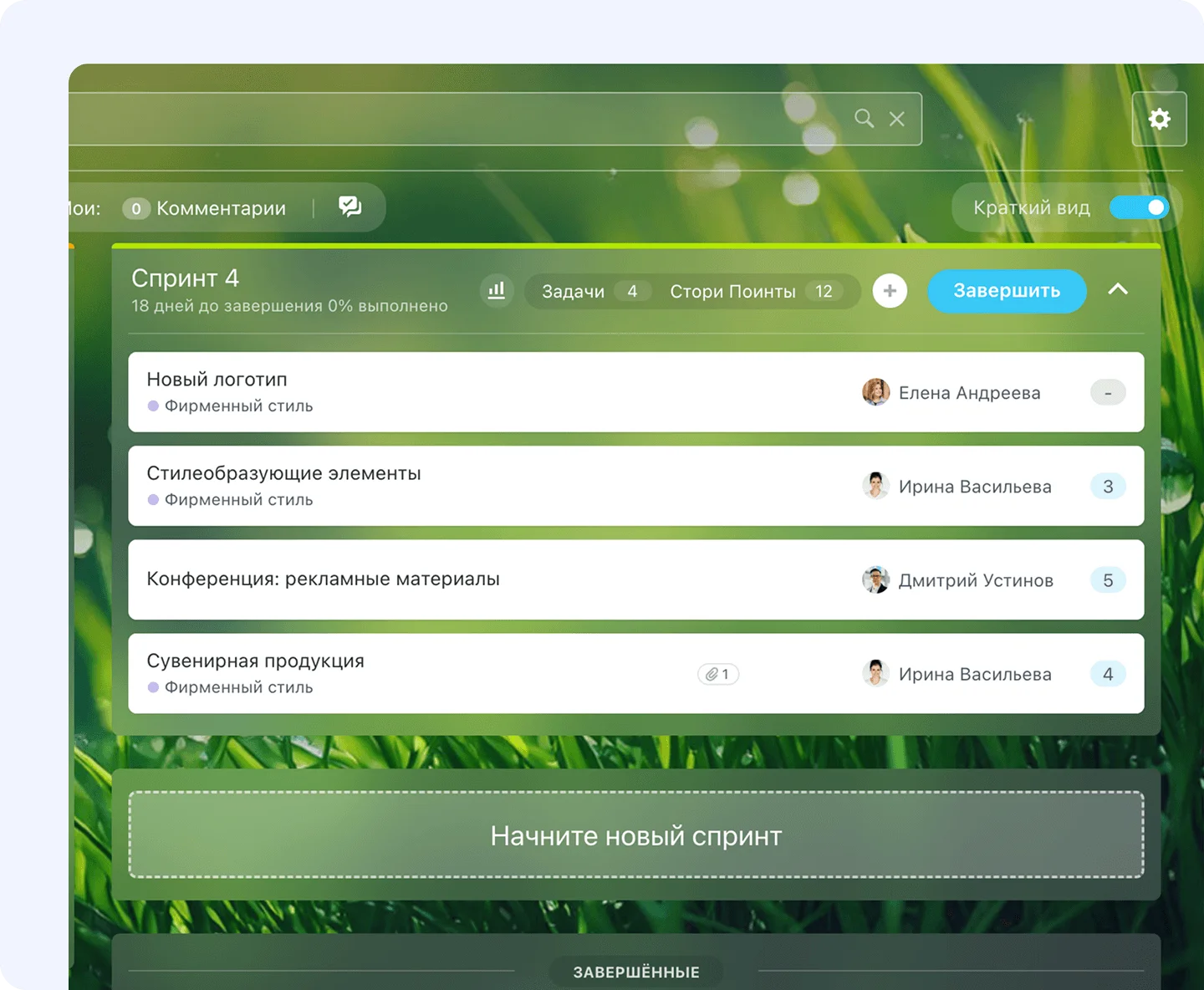Click the comments chat bubble icon

pos(350,207)
